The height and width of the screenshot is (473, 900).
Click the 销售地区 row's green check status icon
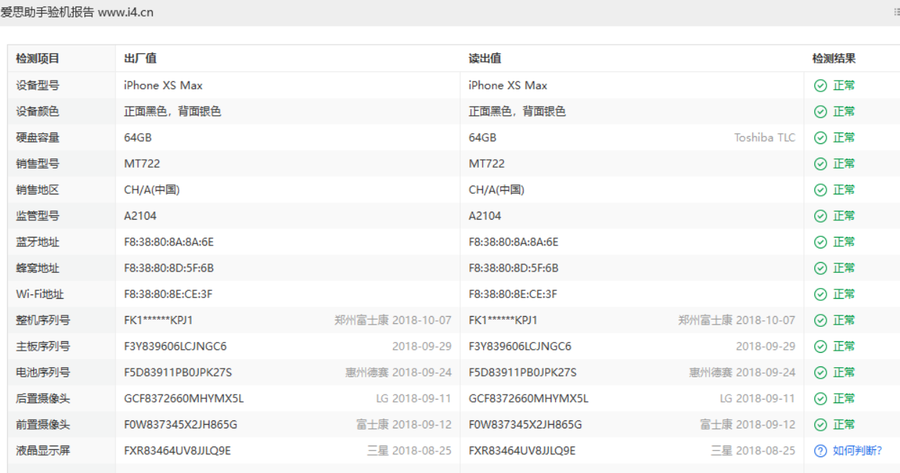[x=820, y=190]
